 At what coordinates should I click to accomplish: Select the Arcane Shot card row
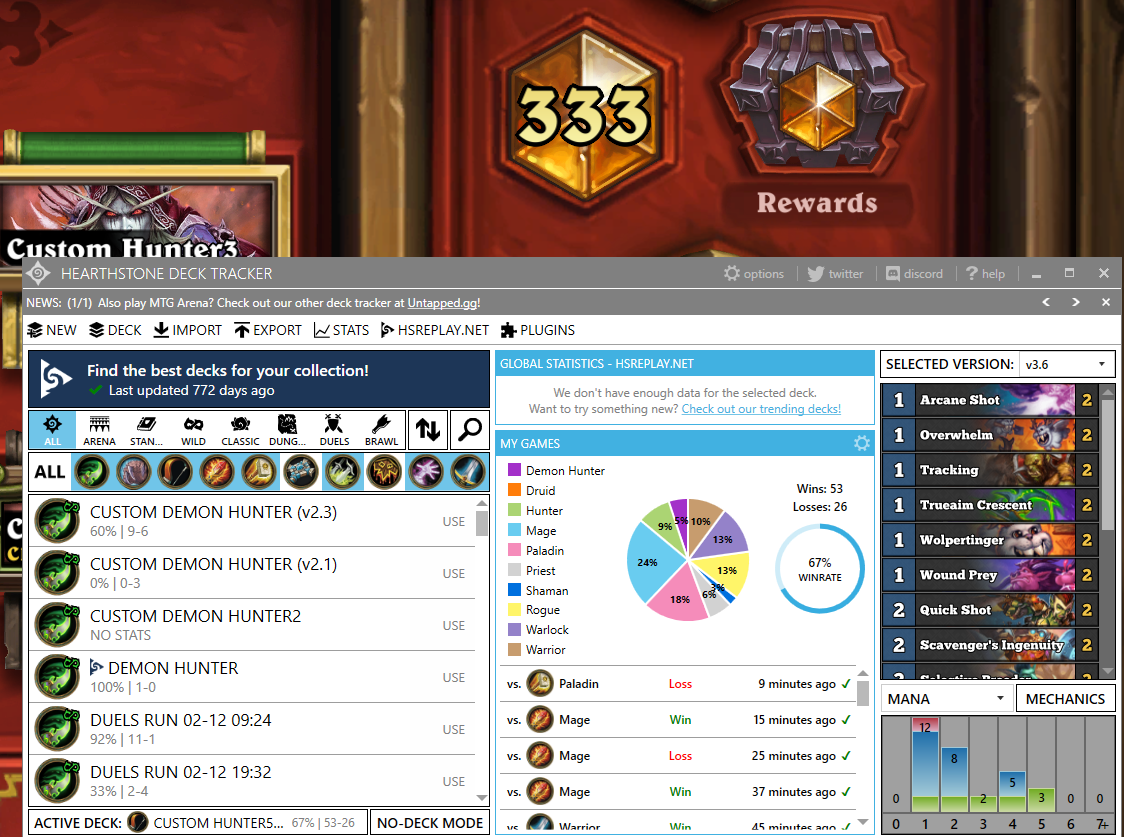coord(990,400)
